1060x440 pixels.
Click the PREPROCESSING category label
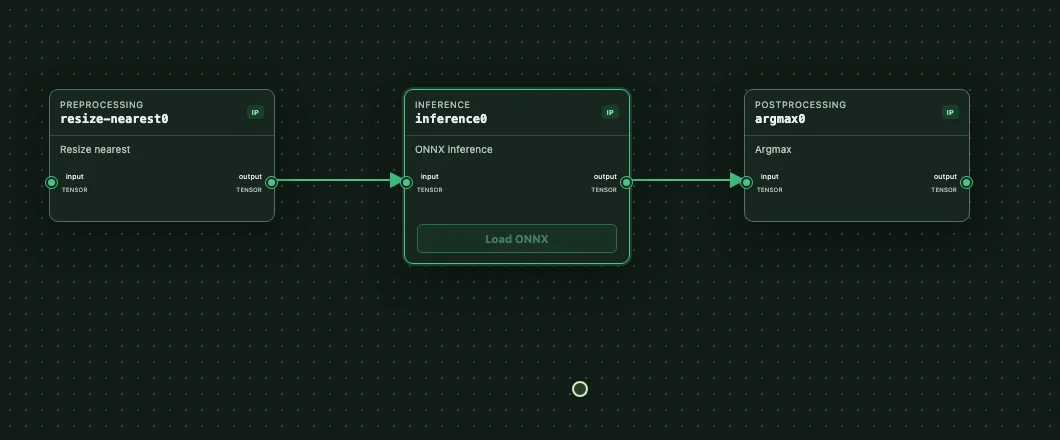(101, 105)
